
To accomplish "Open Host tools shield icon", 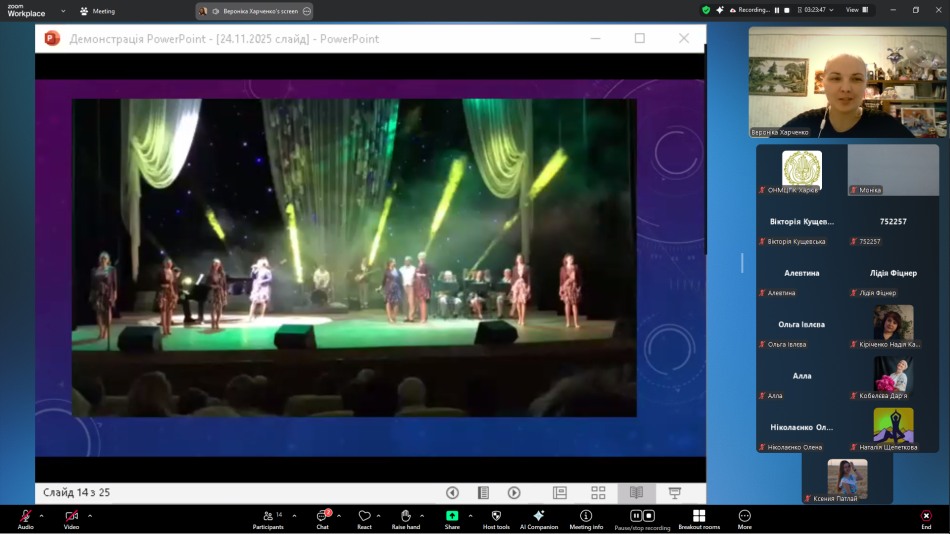I will 496,518.
